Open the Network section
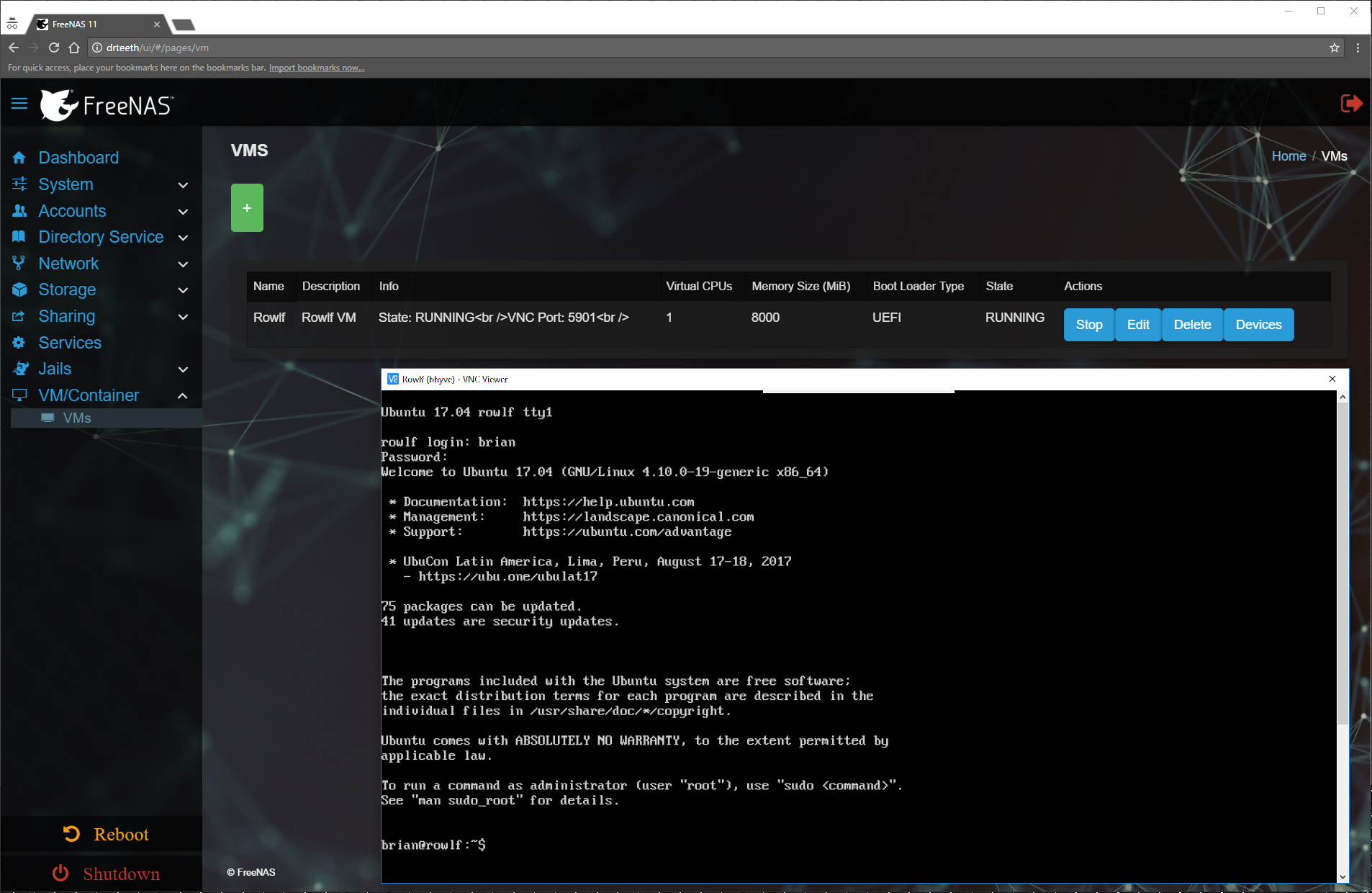 (68, 264)
